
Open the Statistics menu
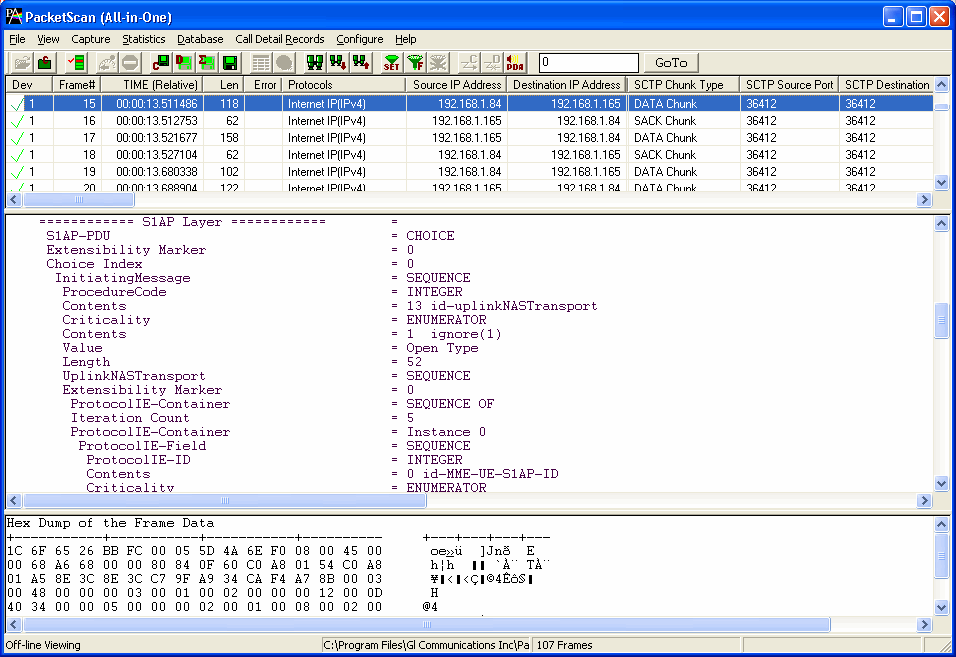tap(144, 39)
